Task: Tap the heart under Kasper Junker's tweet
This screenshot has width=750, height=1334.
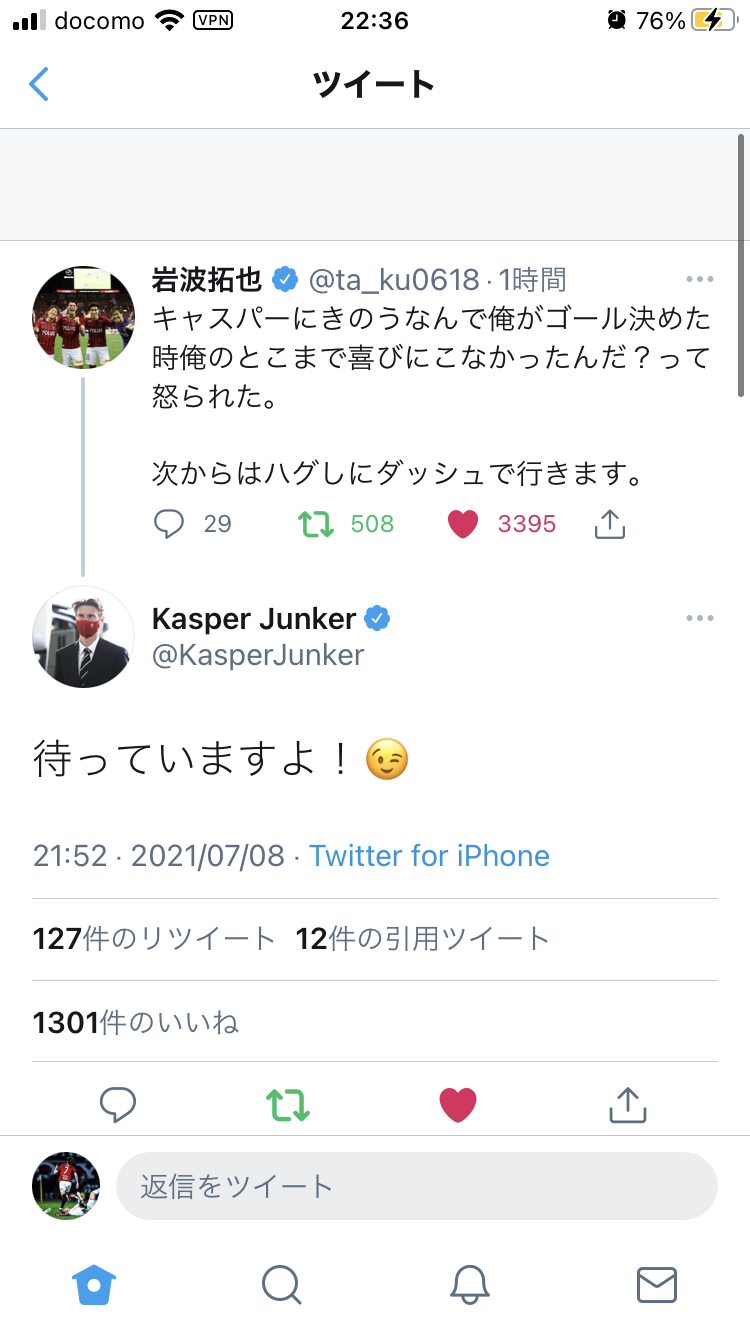Action: (x=458, y=1104)
